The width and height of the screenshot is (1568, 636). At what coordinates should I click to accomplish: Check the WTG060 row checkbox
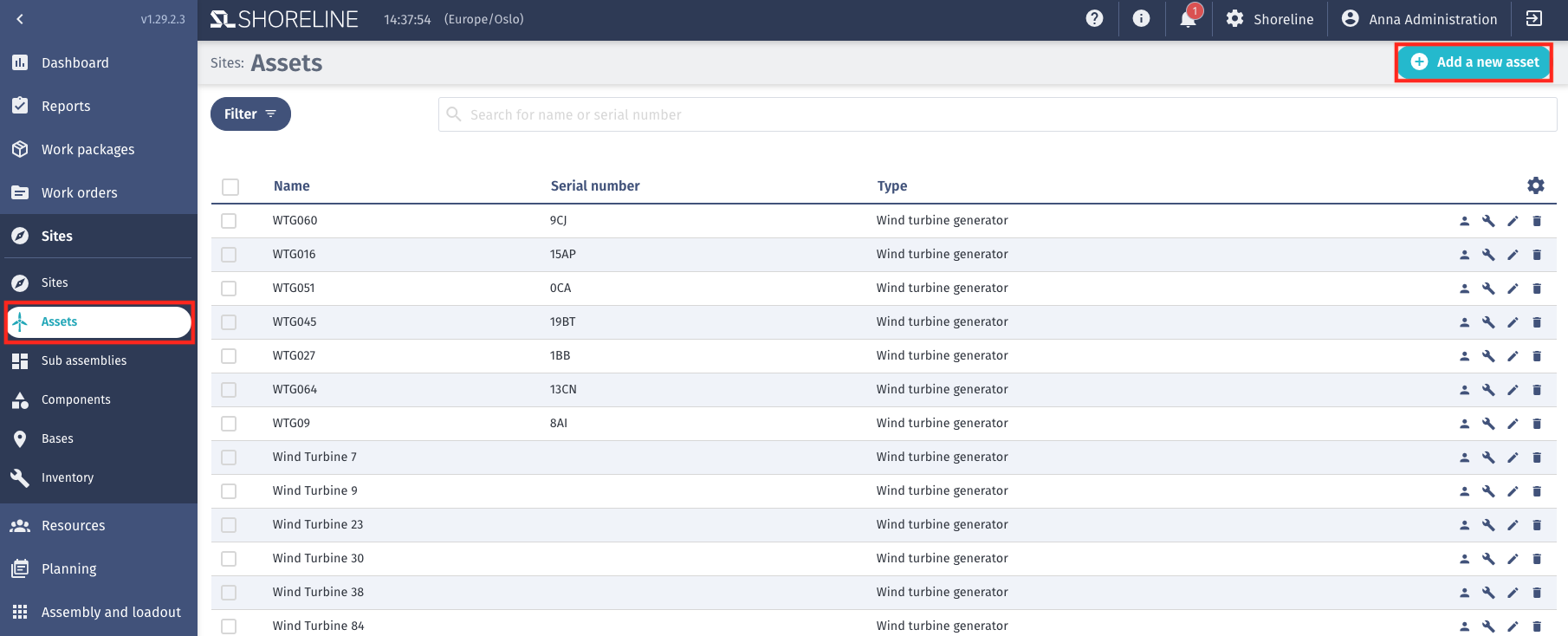pos(229,221)
